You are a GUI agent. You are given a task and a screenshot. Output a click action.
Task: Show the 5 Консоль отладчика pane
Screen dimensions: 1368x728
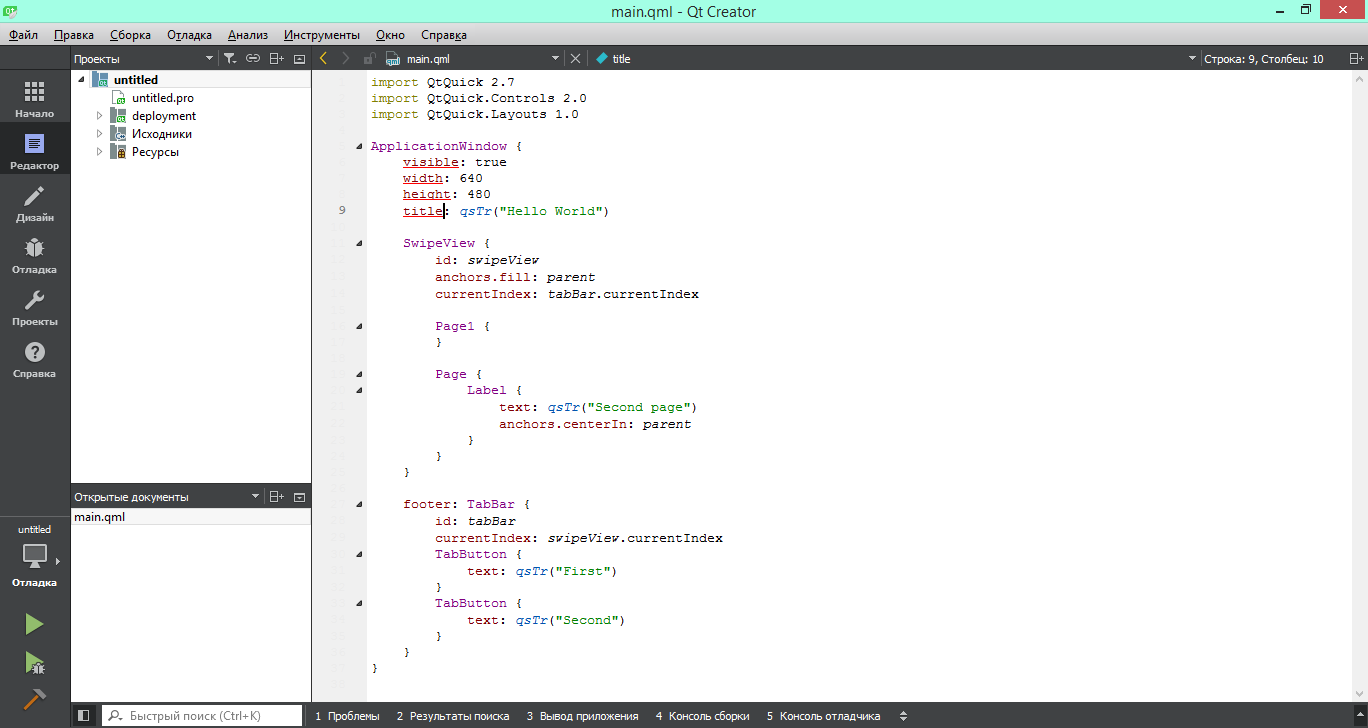point(824,716)
